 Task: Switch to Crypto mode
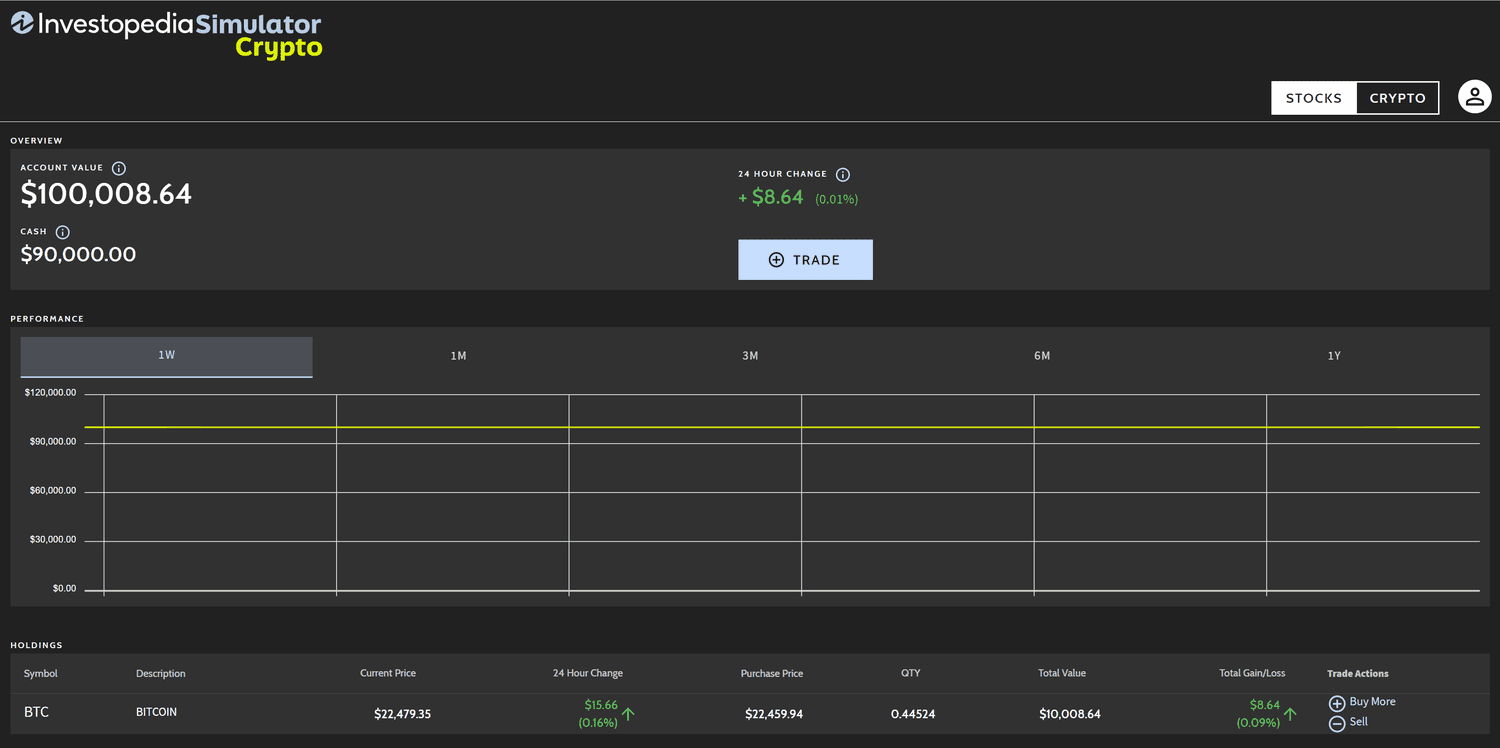click(1397, 98)
